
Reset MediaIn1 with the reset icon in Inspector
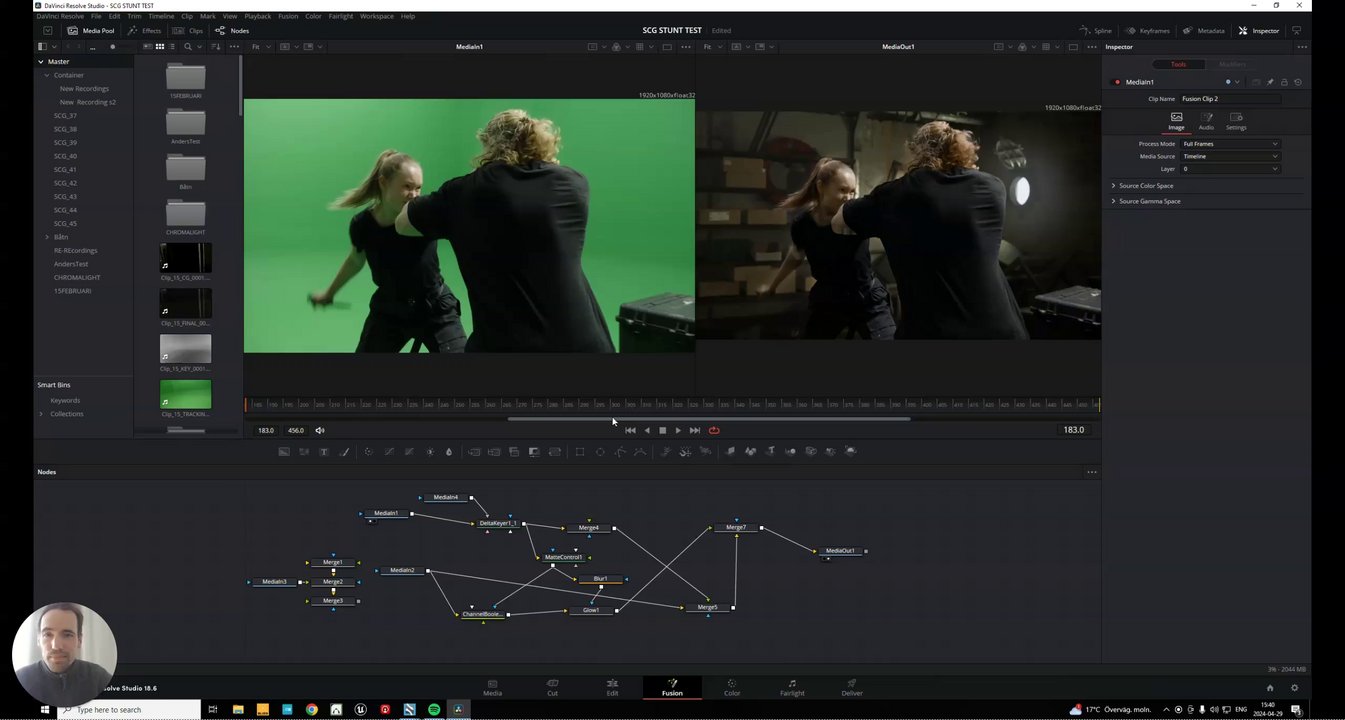click(x=1298, y=82)
